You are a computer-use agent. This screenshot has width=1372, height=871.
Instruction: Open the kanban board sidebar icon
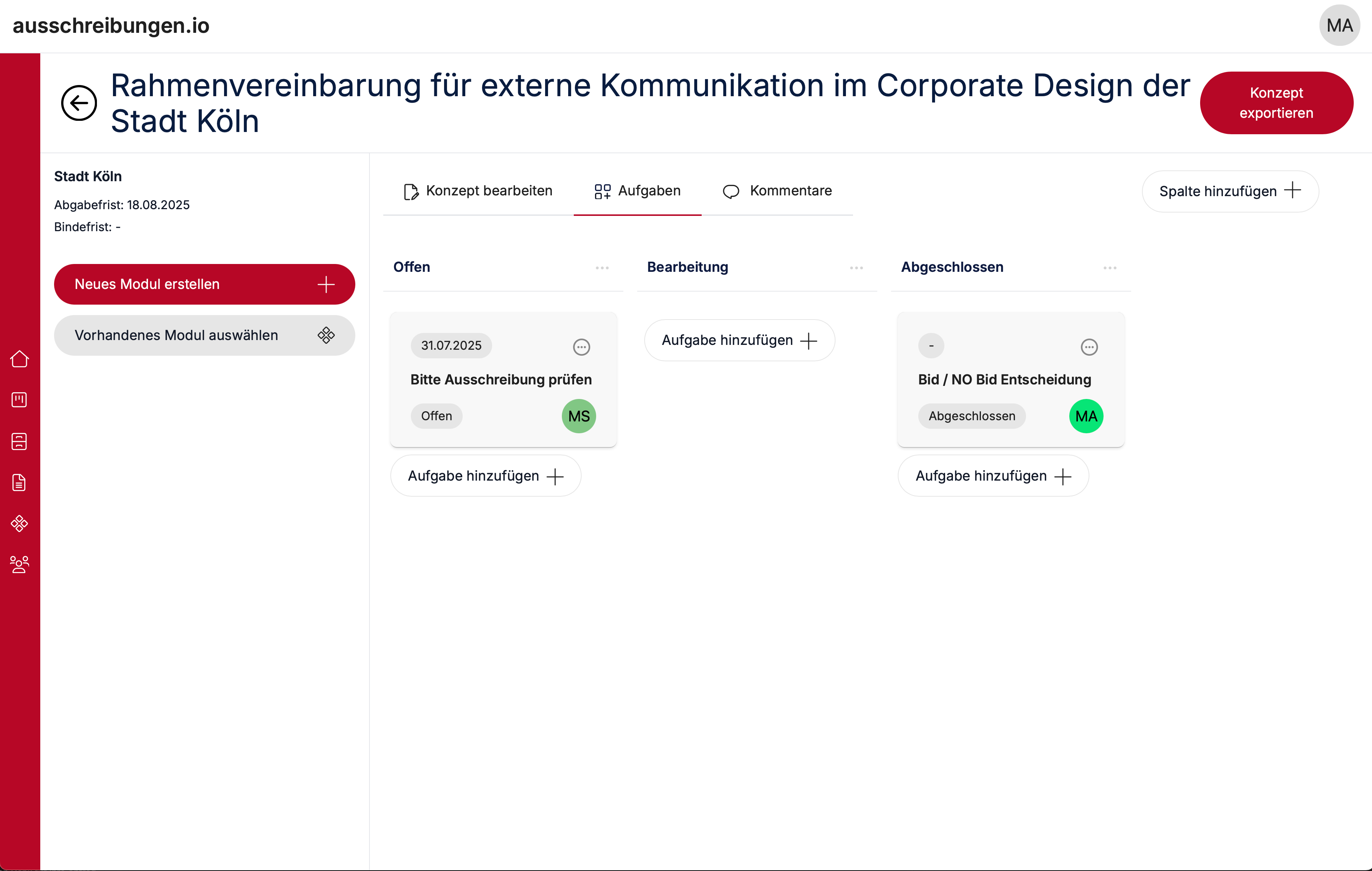click(19, 400)
